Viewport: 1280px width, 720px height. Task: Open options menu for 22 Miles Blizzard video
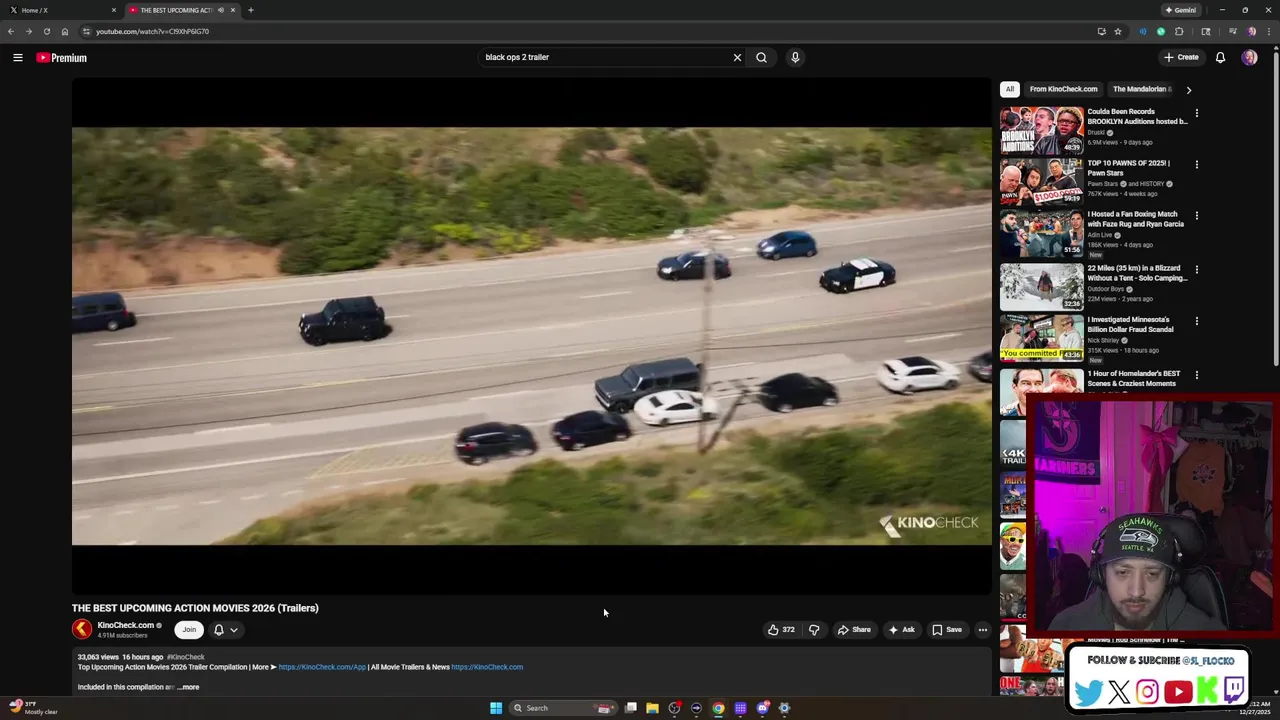tap(1196, 269)
